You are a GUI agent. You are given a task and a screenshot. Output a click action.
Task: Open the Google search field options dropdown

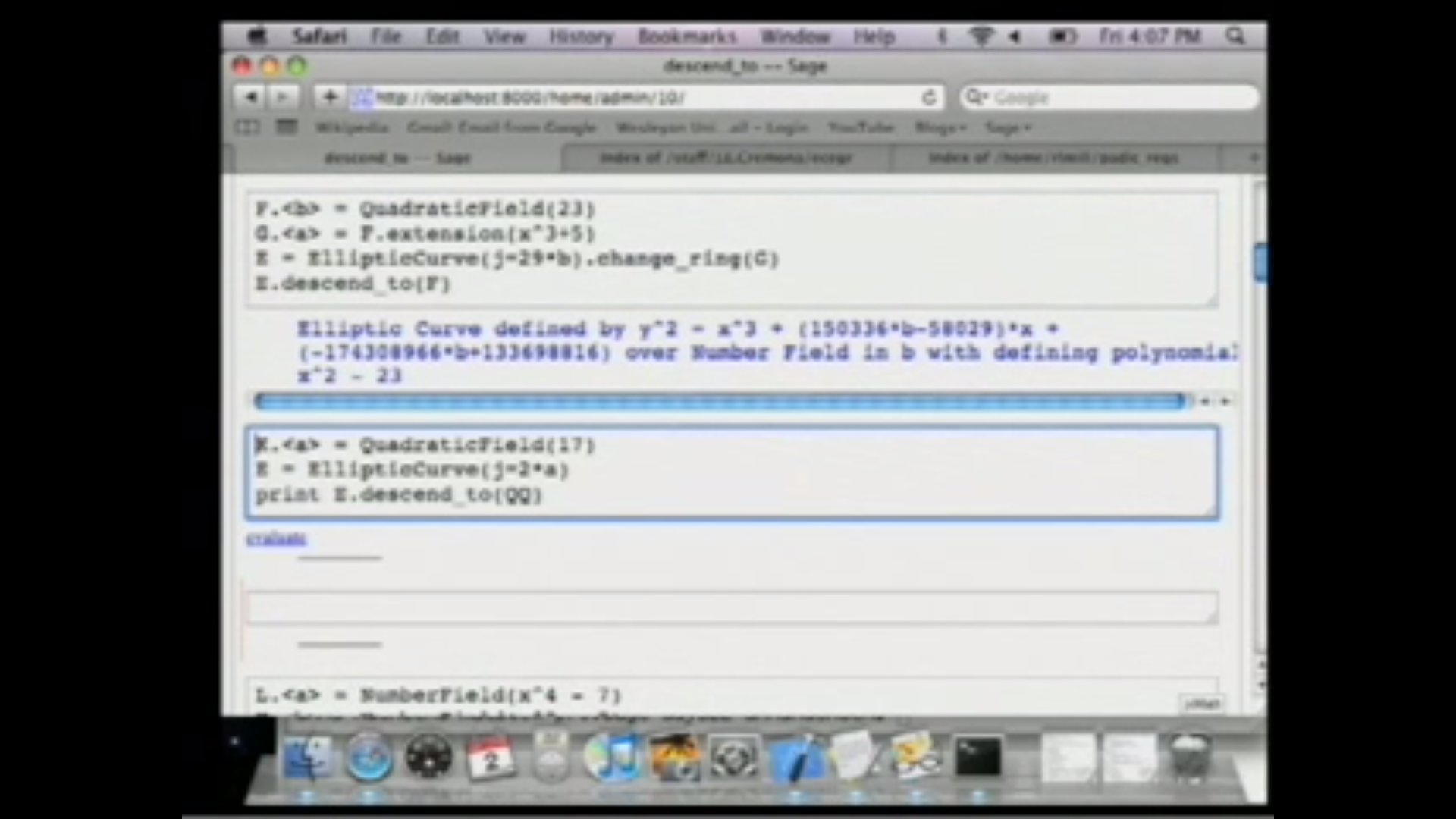point(977,97)
